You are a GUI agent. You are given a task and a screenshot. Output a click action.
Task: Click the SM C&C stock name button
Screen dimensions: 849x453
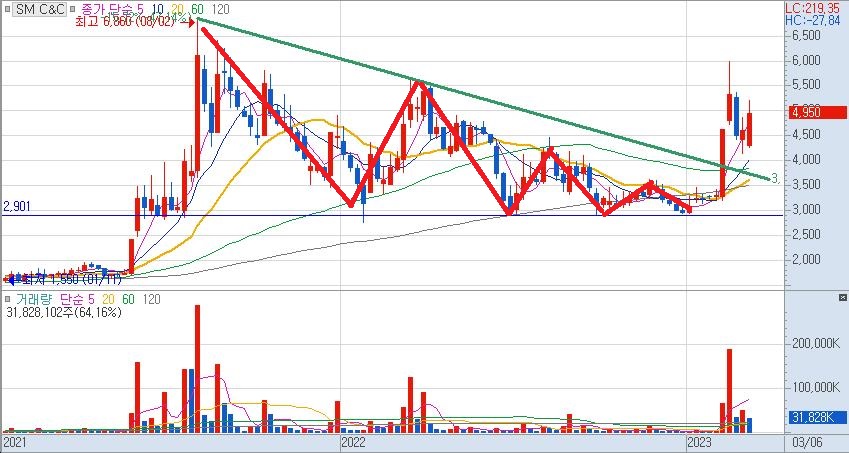(39, 9)
